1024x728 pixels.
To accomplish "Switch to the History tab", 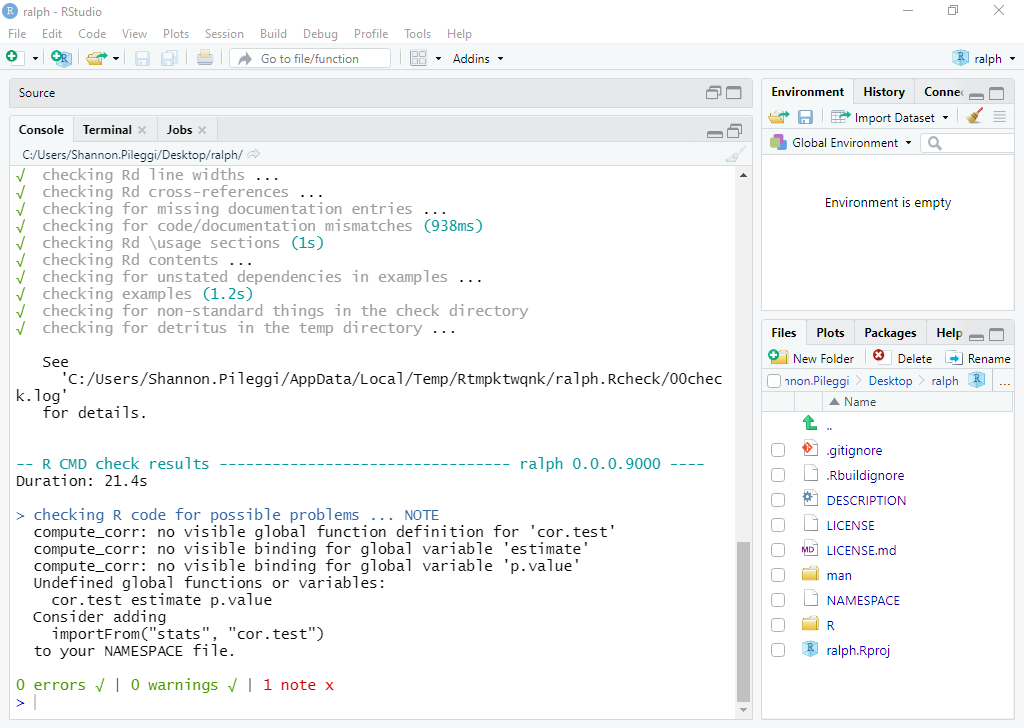I will (x=884, y=92).
